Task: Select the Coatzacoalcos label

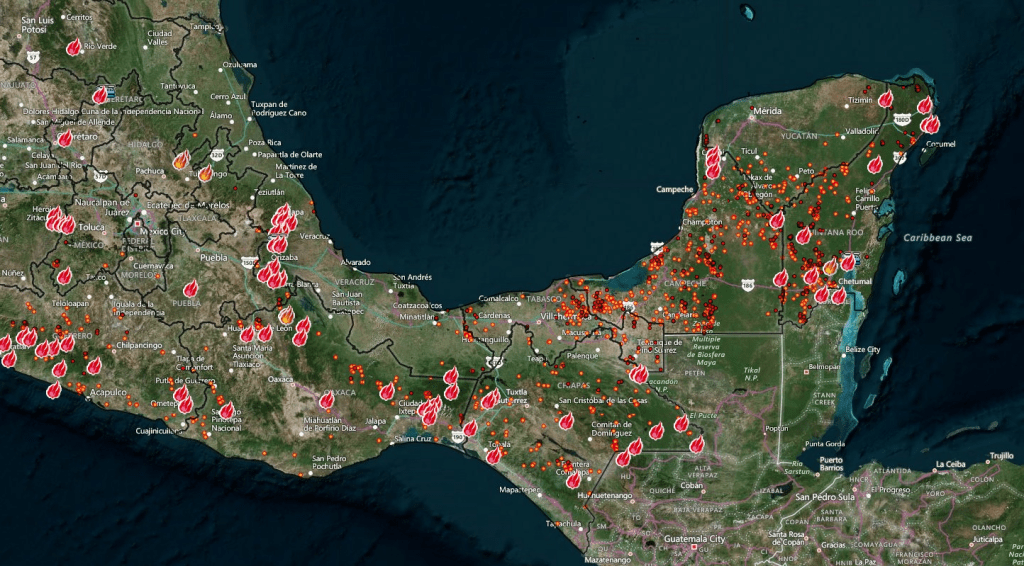Action: point(418,306)
